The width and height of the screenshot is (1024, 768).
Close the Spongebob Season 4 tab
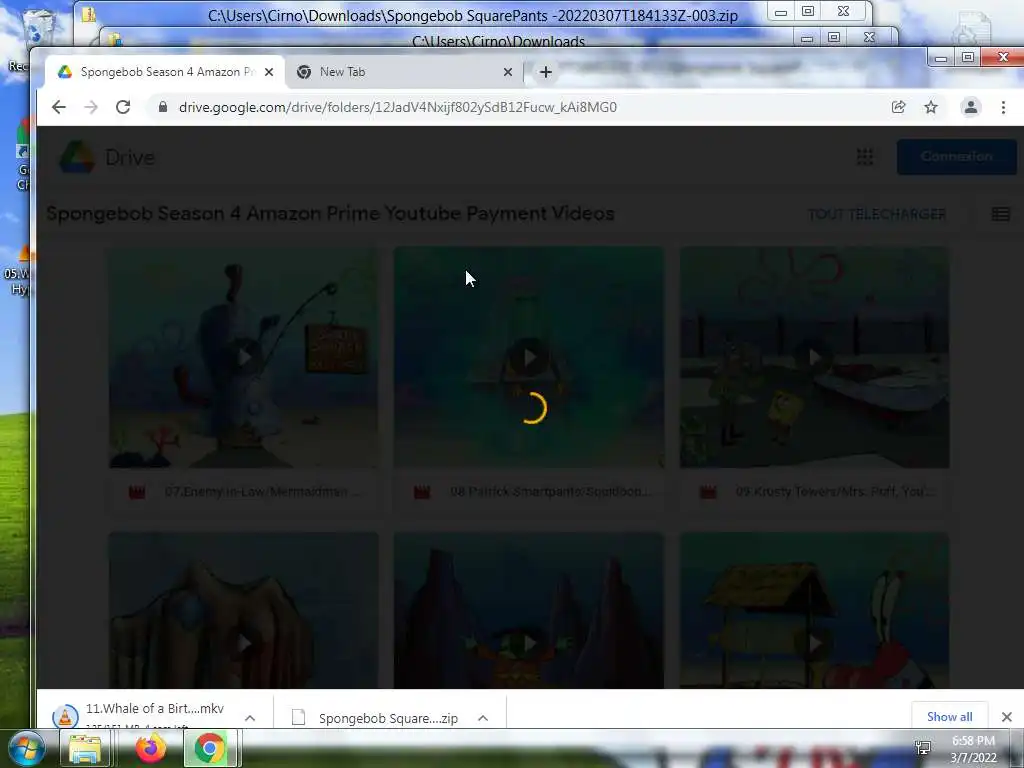click(268, 72)
